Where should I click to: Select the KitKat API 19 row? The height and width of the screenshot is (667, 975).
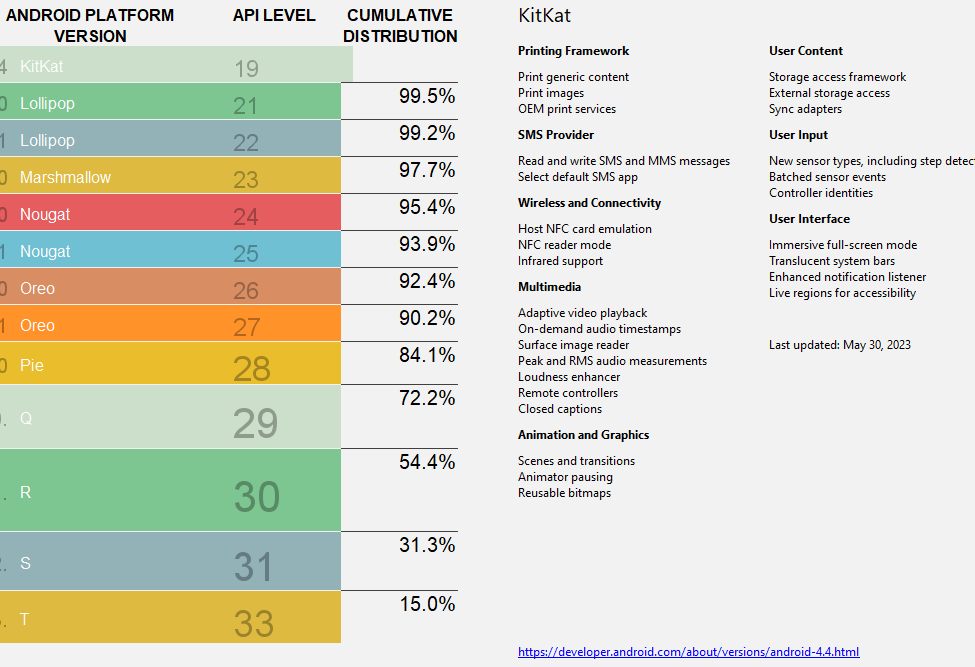tap(176, 64)
